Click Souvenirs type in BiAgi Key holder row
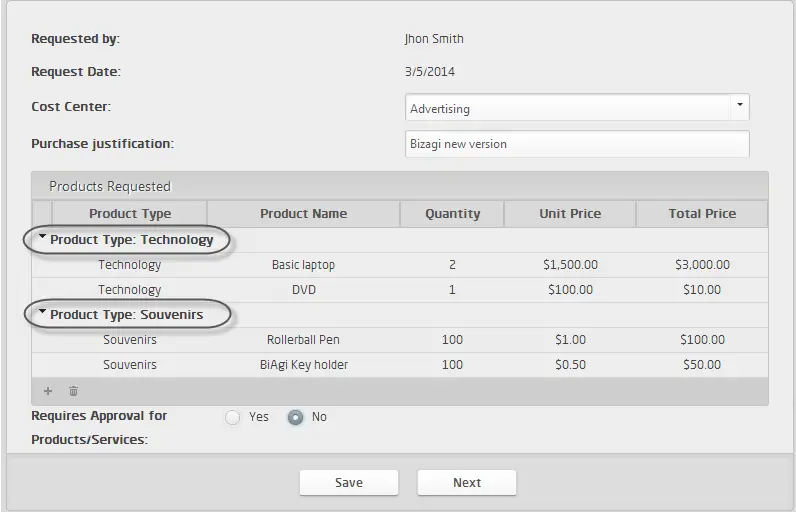796x512 pixels. coord(130,365)
